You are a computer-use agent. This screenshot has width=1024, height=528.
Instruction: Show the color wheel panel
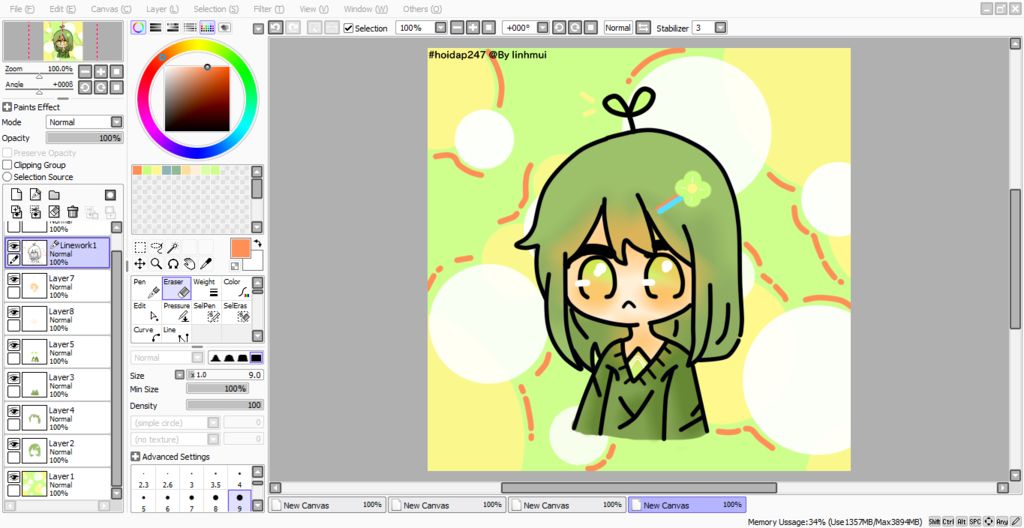point(138,27)
